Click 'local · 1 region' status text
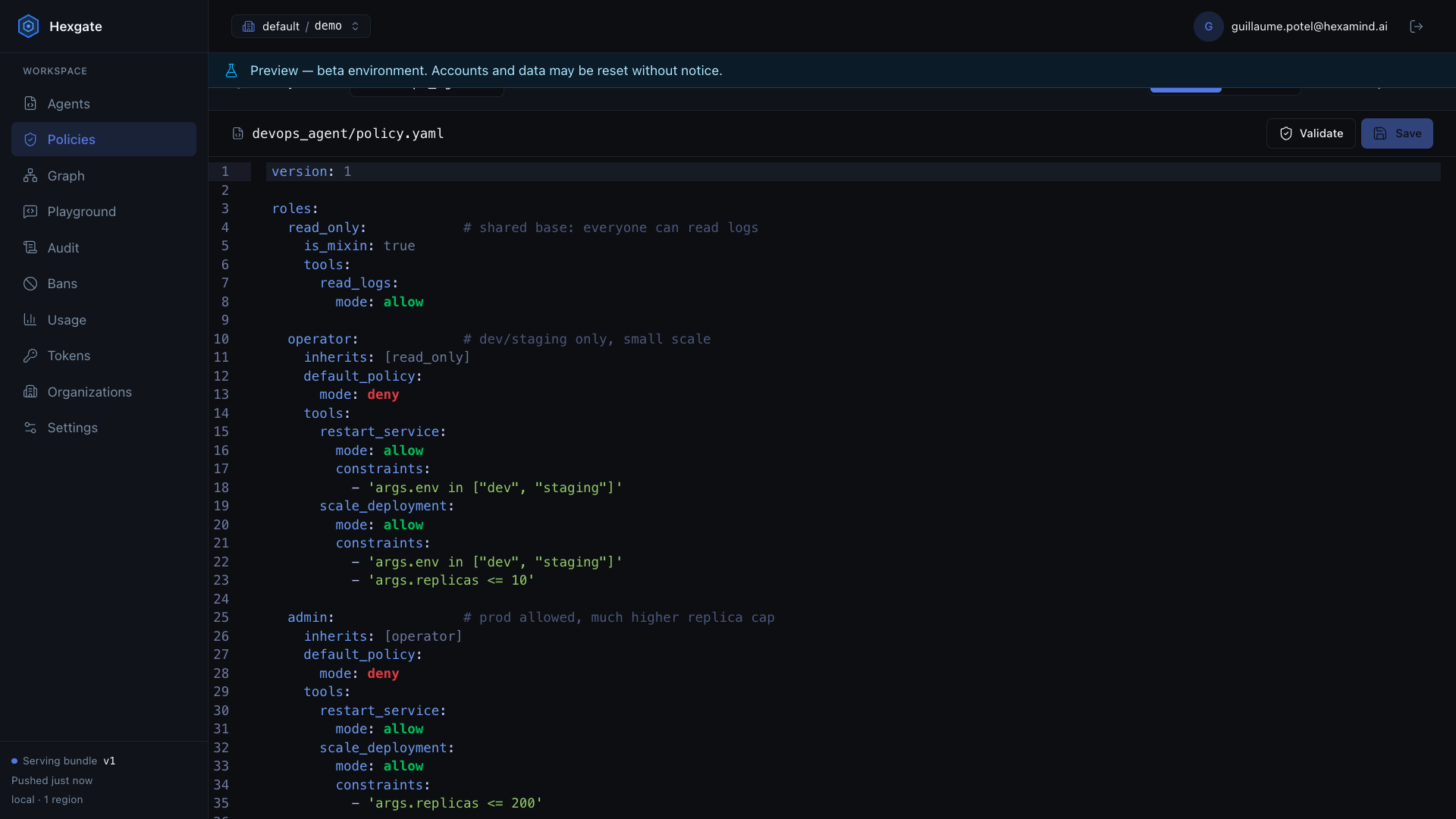 click(47, 799)
